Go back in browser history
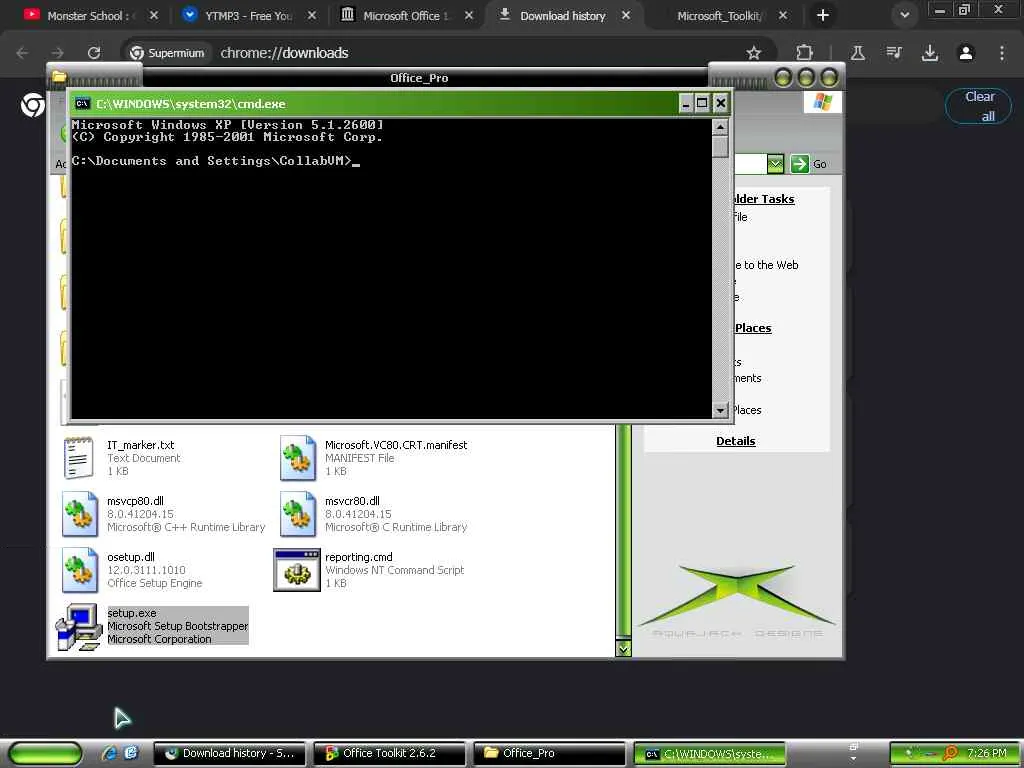This screenshot has width=1024, height=768. click(x=22, y=53)
